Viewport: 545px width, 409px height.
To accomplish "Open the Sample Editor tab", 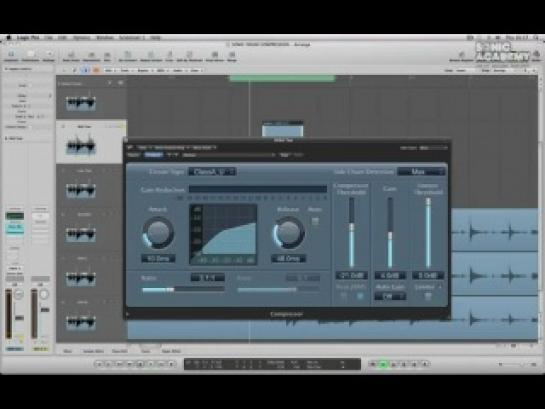I will (x=93, y=351).
